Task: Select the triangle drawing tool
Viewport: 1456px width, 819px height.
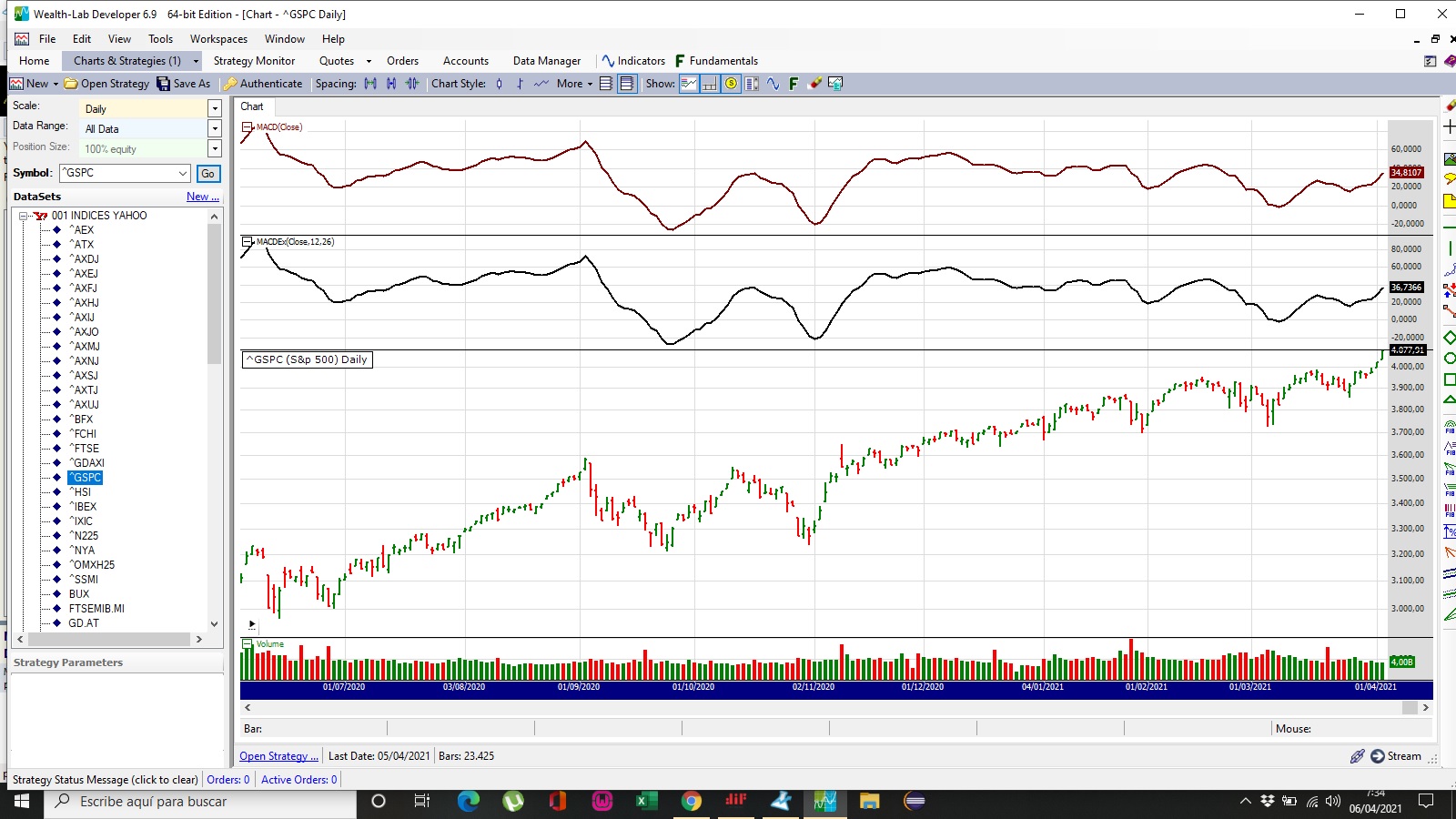Action: pyautogui.click(x=1450, y=399)
